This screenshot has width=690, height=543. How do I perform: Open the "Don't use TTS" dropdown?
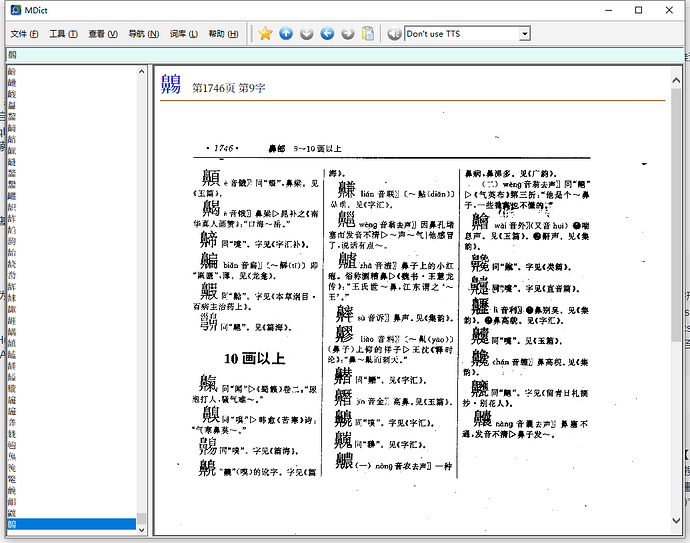525,33
